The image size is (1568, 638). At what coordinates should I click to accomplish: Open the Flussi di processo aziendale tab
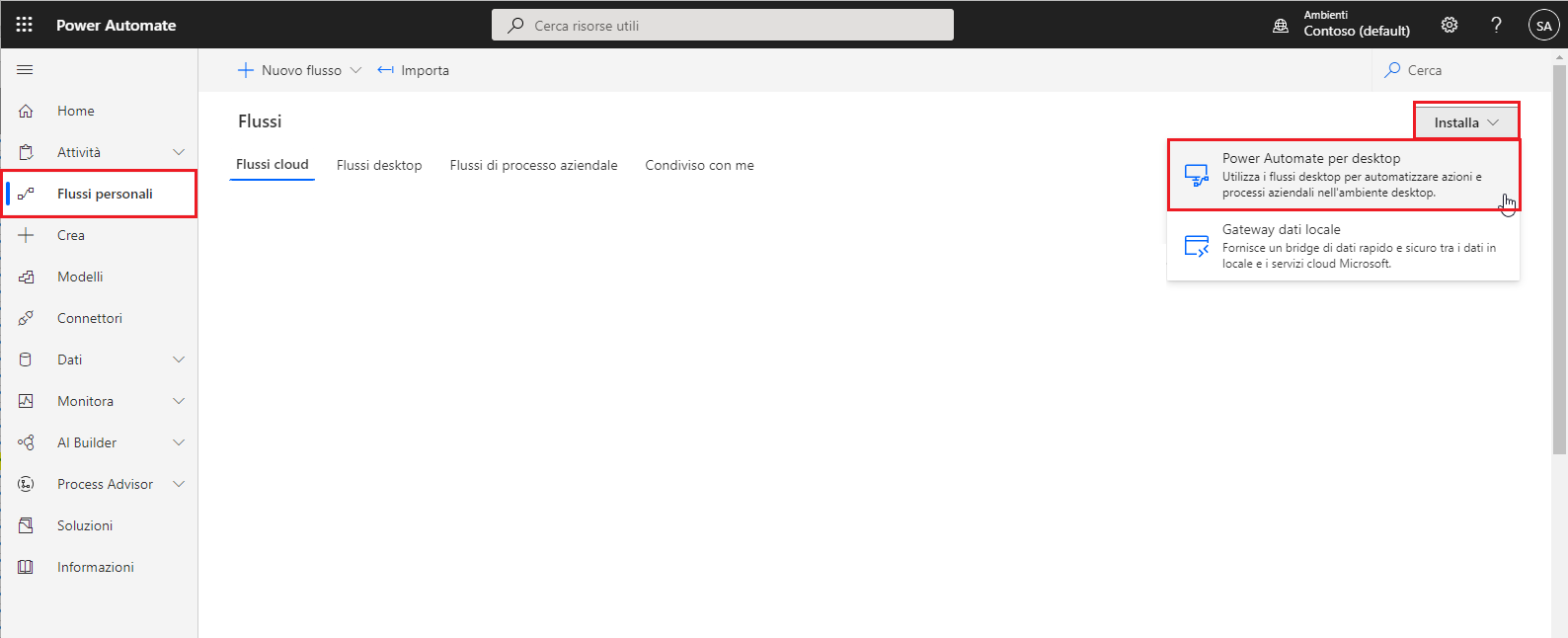click(x=533, y=165)
